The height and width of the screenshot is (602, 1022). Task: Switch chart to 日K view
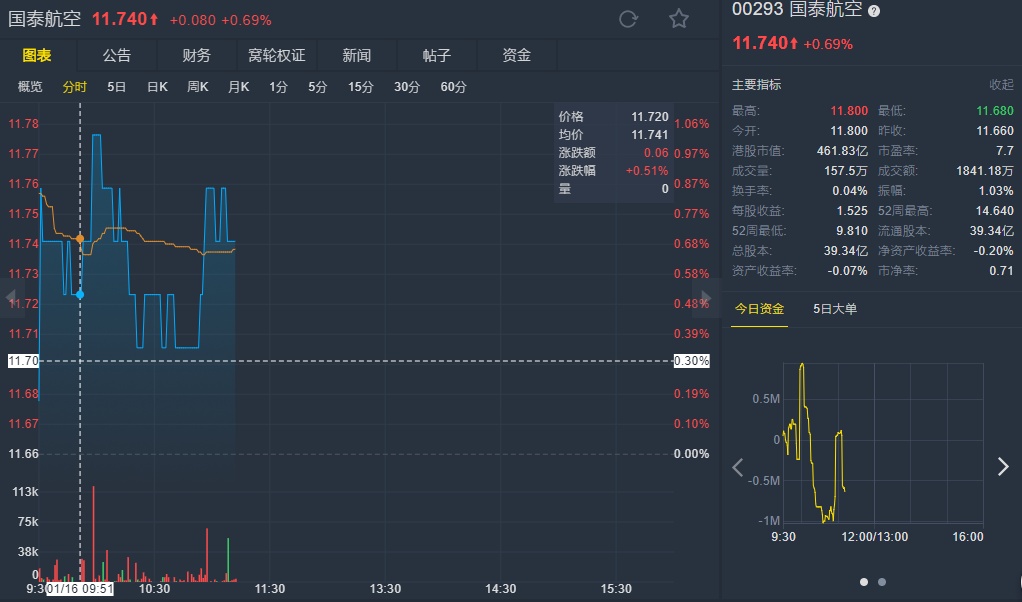pos(157,87)
